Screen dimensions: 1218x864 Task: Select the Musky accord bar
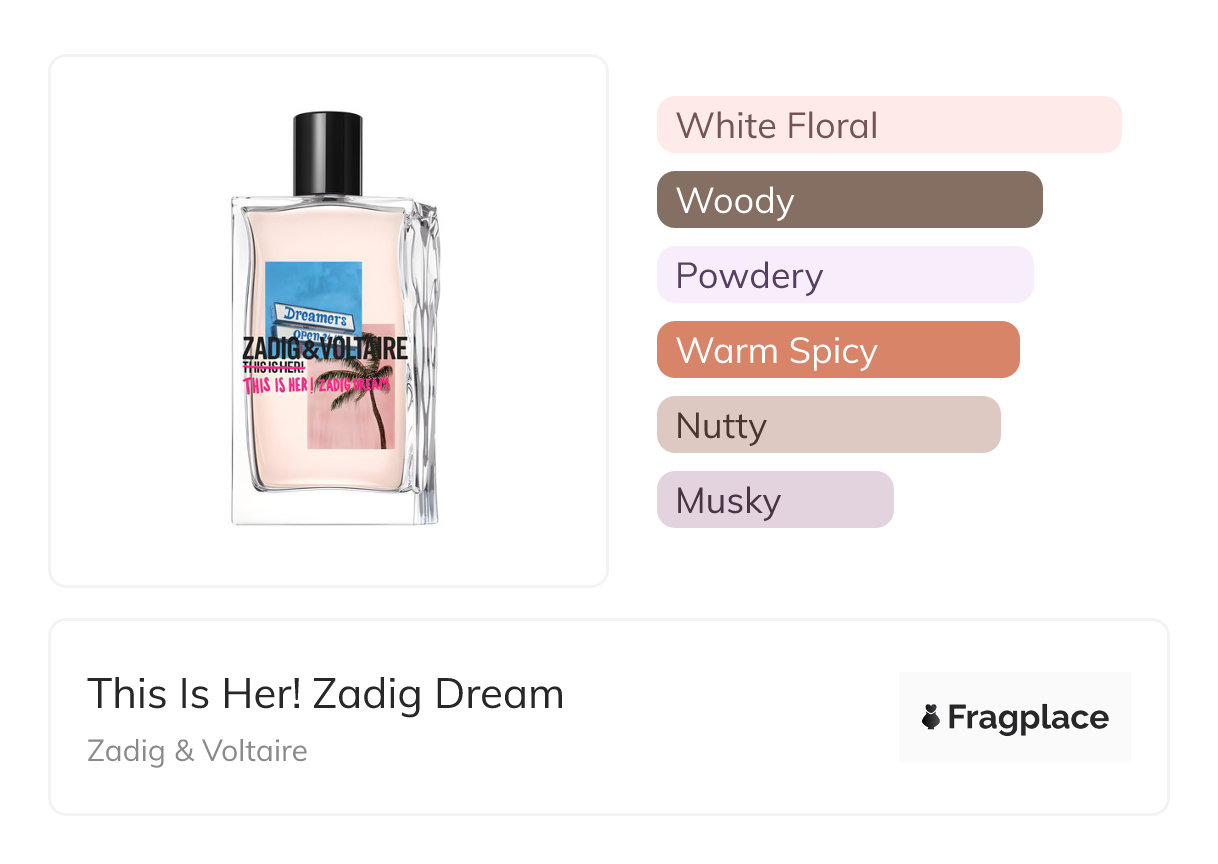coord(775,500)
